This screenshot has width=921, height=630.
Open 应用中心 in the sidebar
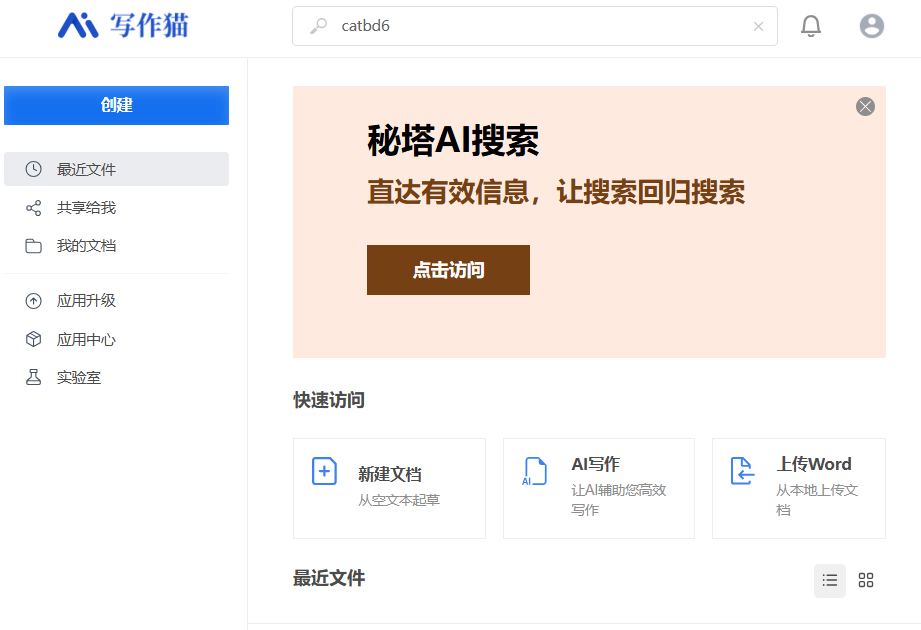point(116,339)
